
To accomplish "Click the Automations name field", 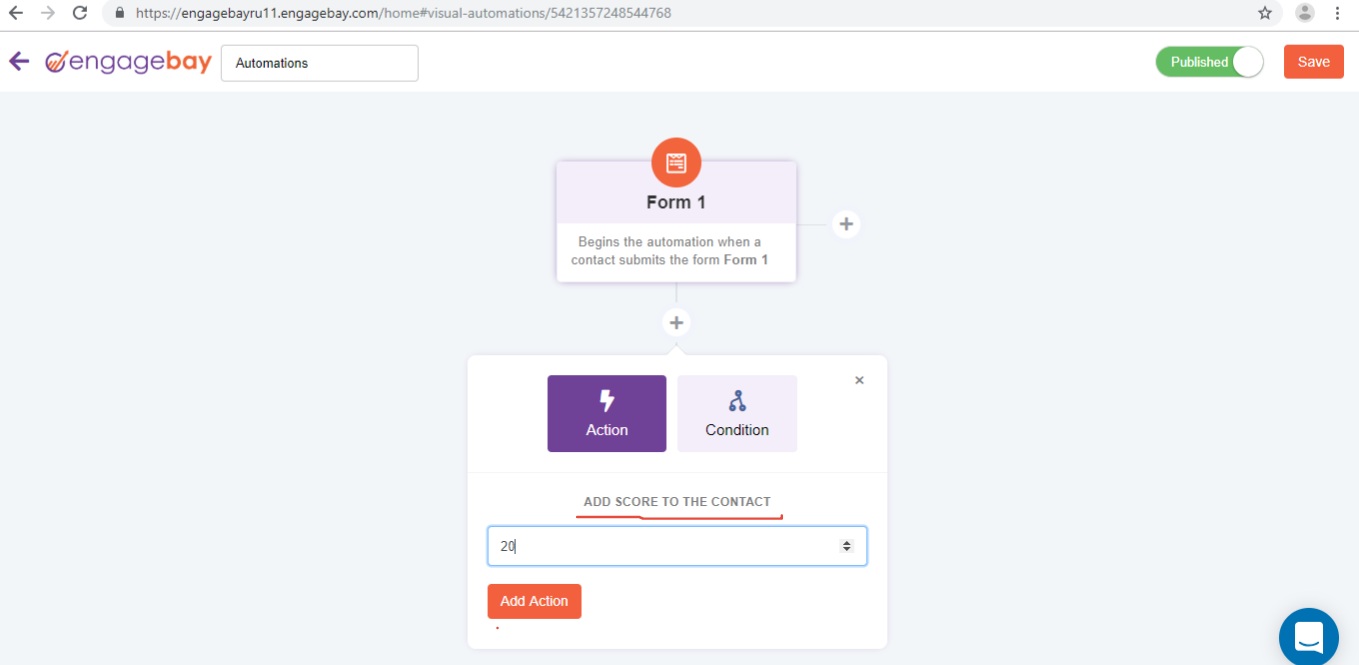I will (319, 63).
